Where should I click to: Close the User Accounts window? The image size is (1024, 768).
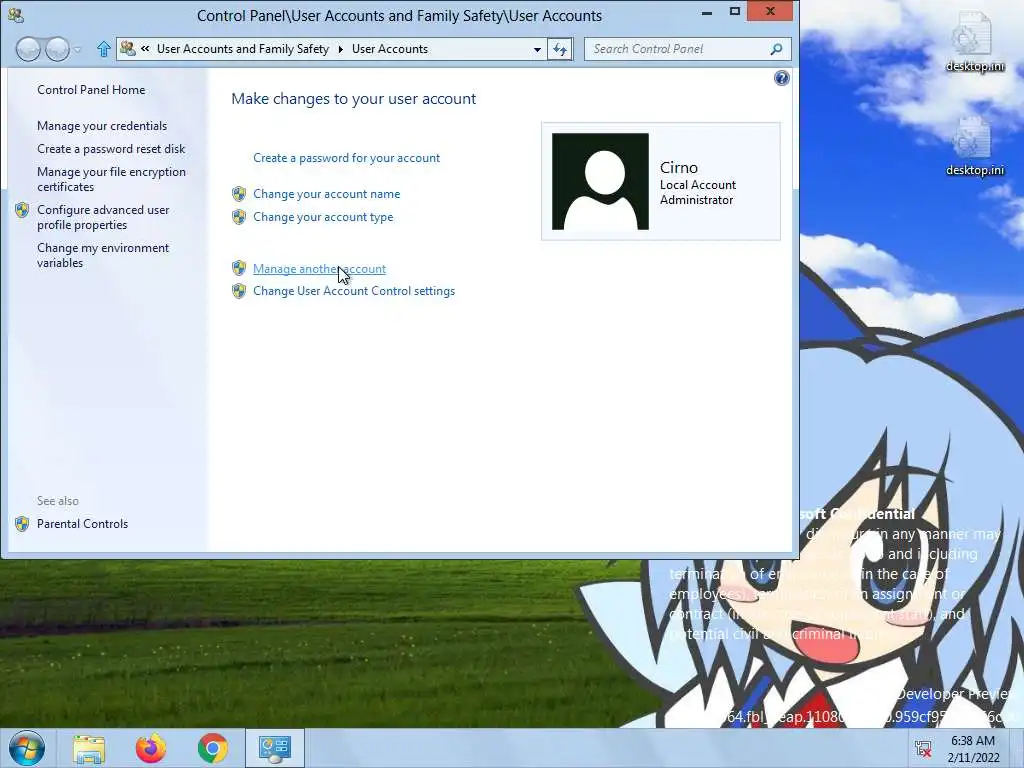click(771, 11)
